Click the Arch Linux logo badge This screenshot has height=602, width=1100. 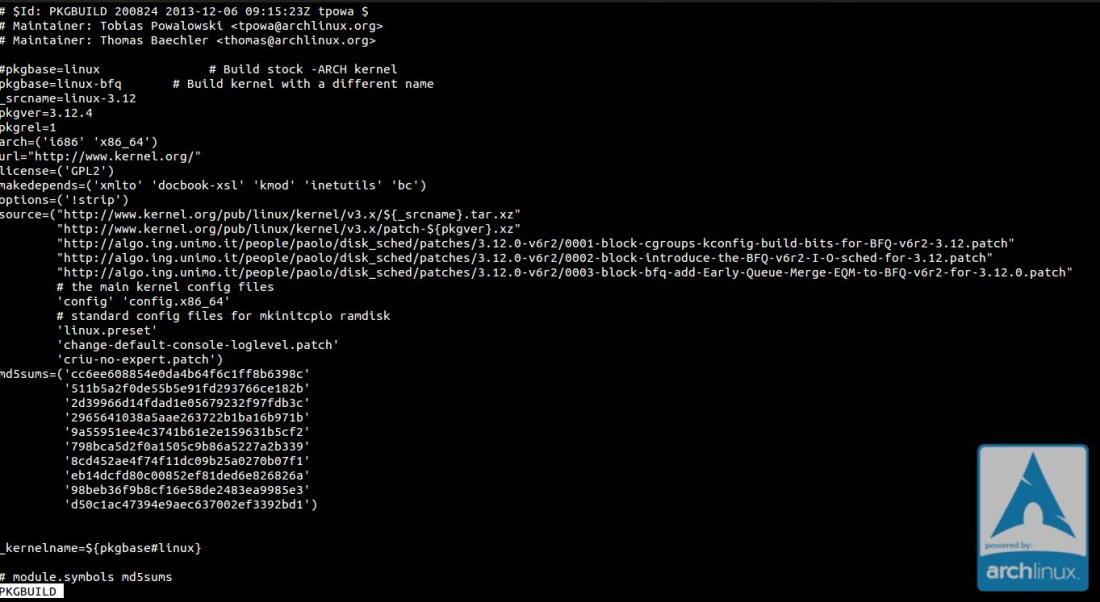(x=1032, y=518)
